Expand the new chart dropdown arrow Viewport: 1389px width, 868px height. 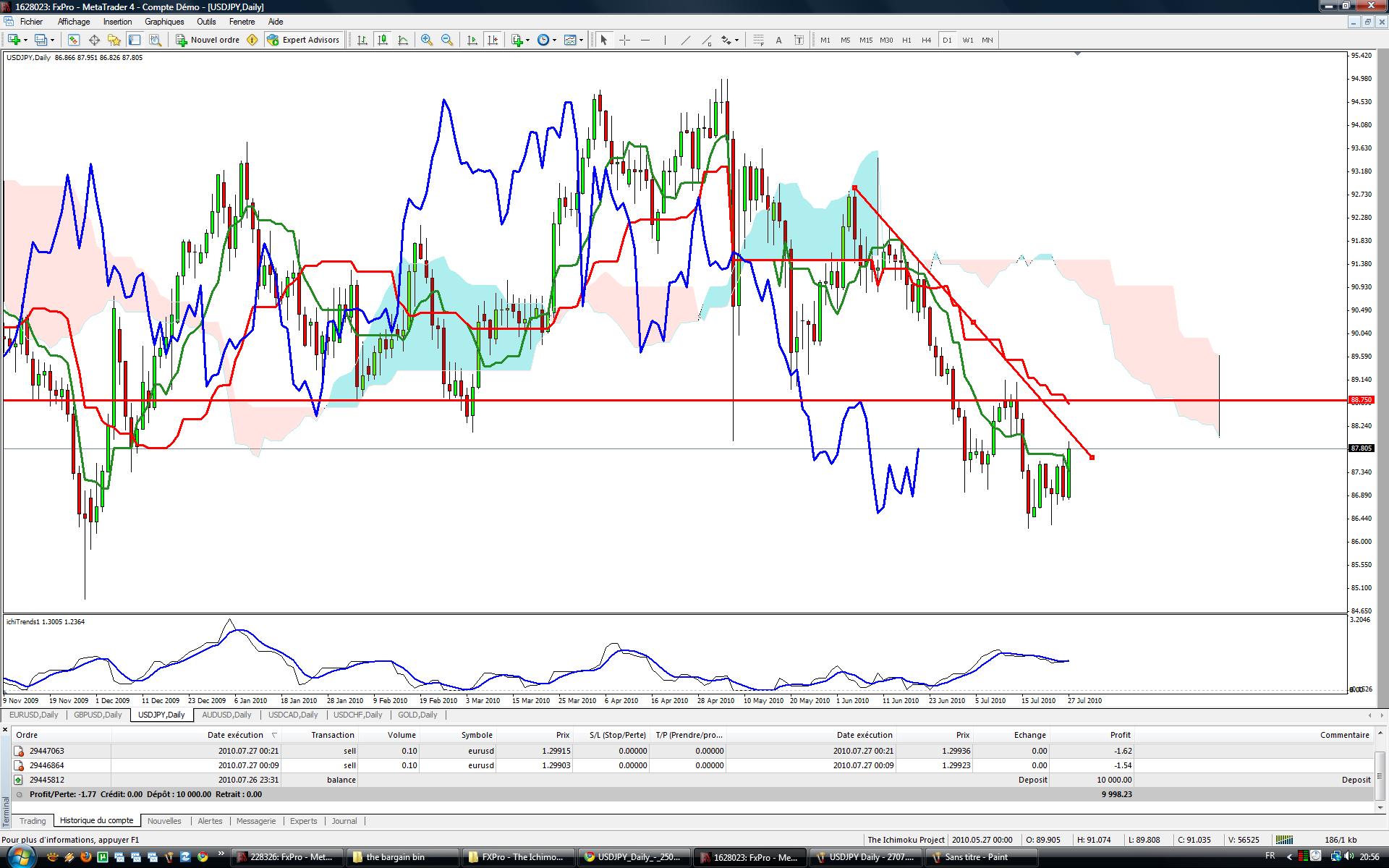[x=25, y=40]
